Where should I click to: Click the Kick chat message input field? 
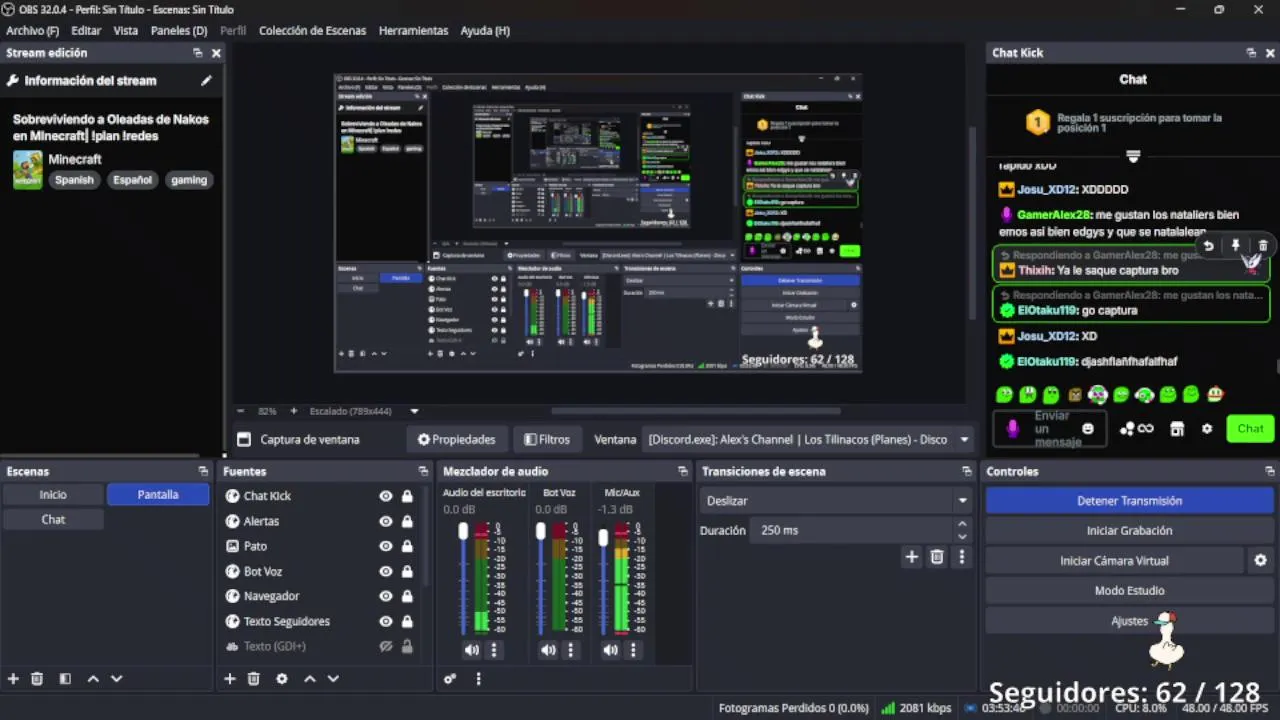click(x=1051, y=429)
